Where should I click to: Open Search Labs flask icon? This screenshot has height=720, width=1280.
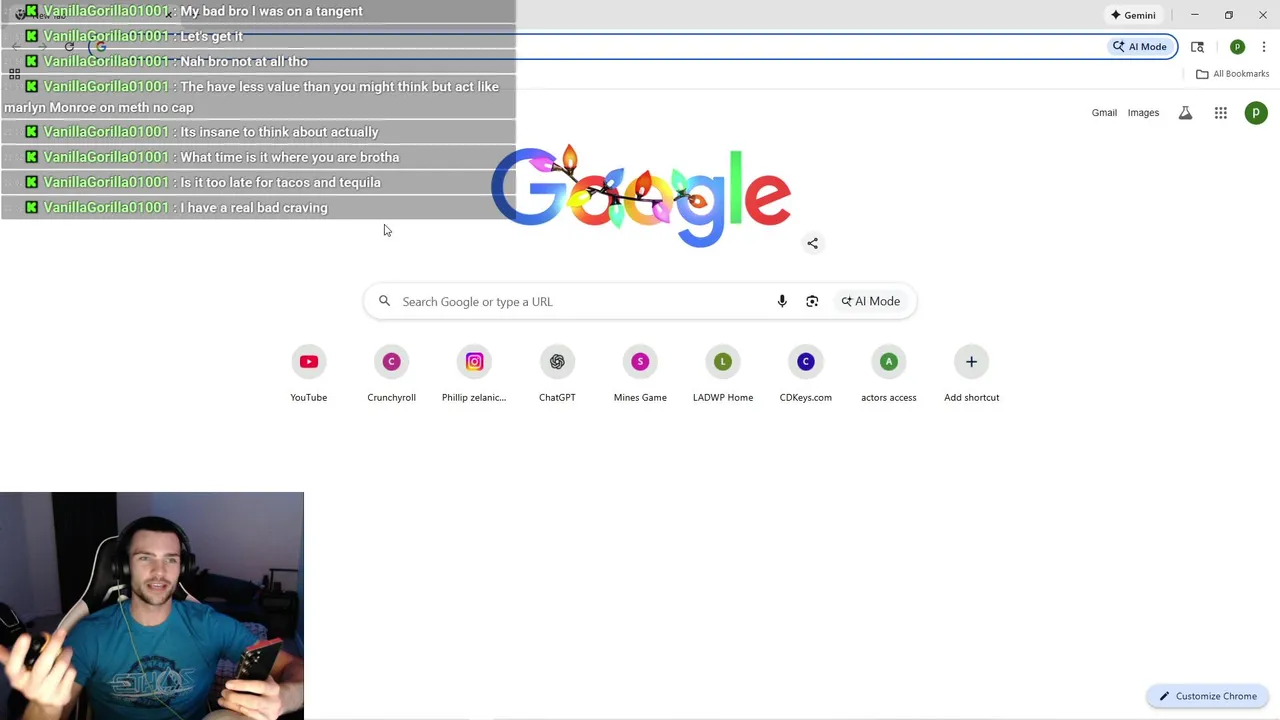(x=1185, y=113)
